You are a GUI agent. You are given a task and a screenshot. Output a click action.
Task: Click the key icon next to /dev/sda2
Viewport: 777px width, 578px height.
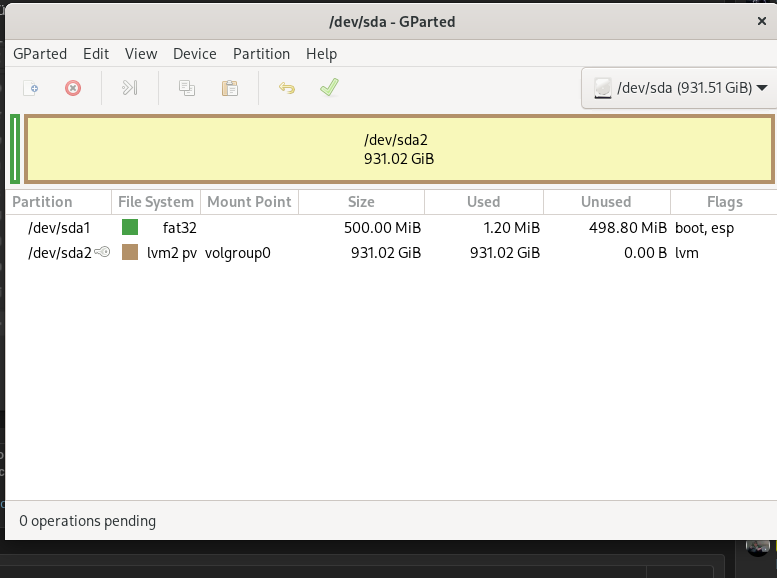[x=102, y=252]
